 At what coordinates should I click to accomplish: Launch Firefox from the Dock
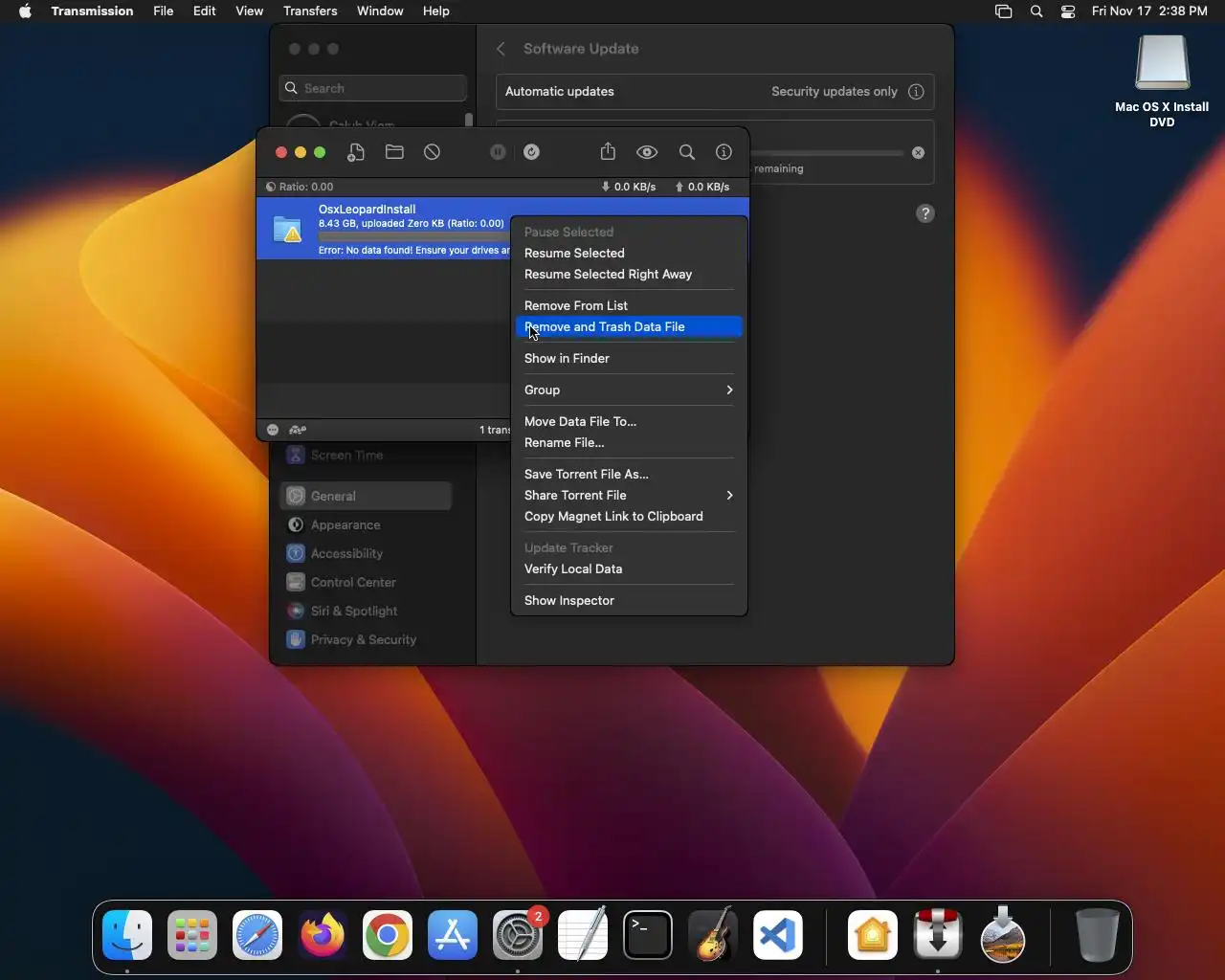click(323, 935)
